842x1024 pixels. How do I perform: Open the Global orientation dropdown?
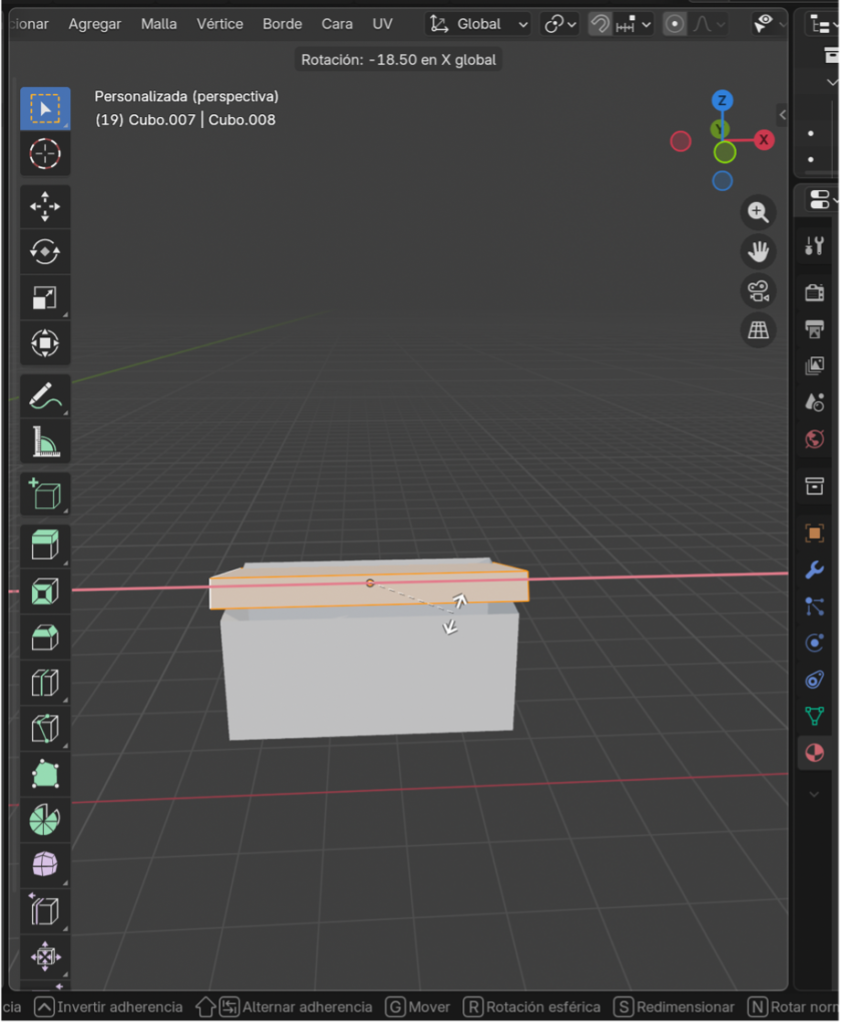tap(479, 24)
